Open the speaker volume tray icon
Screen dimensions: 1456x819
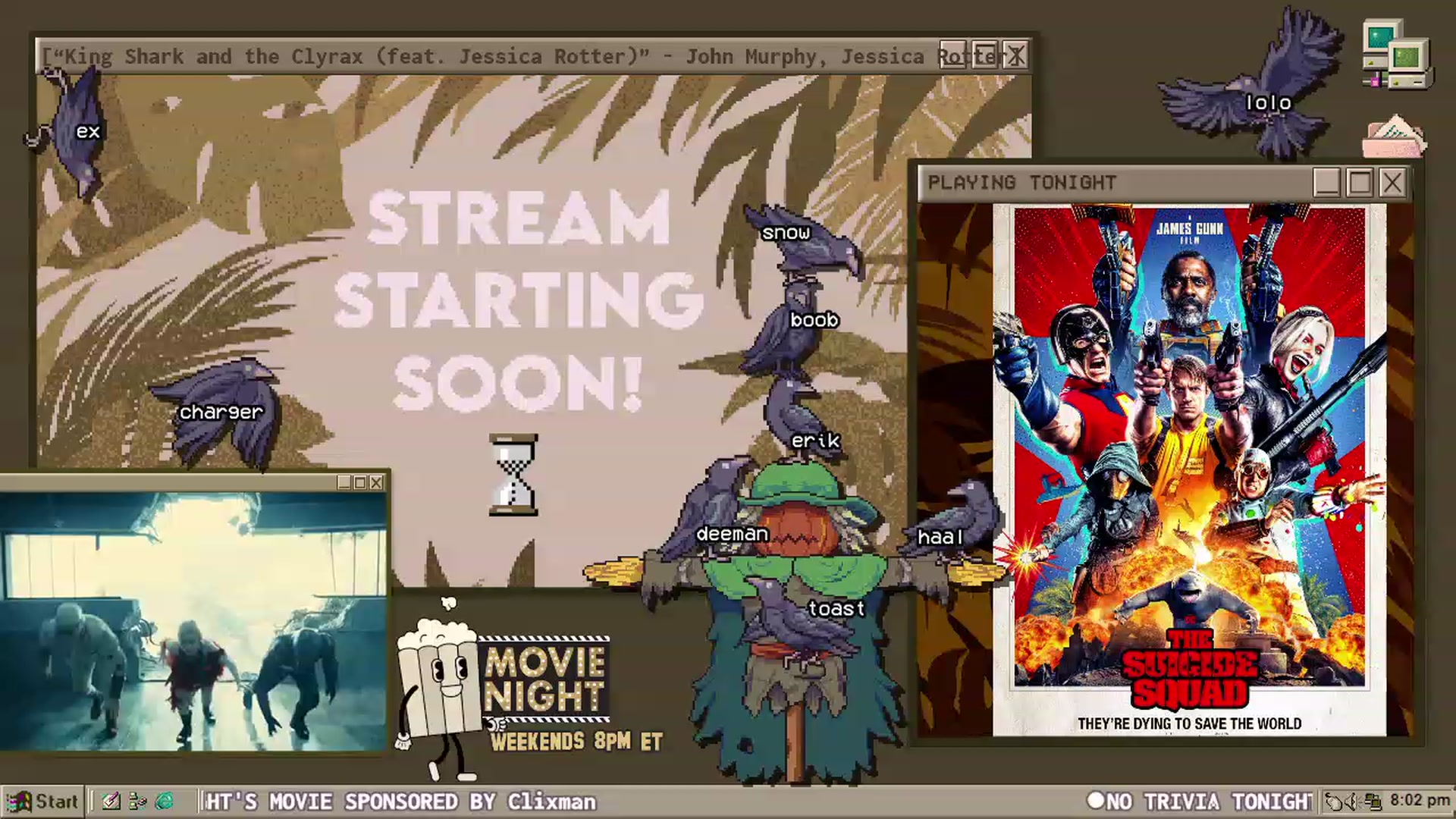[1352, 802]
